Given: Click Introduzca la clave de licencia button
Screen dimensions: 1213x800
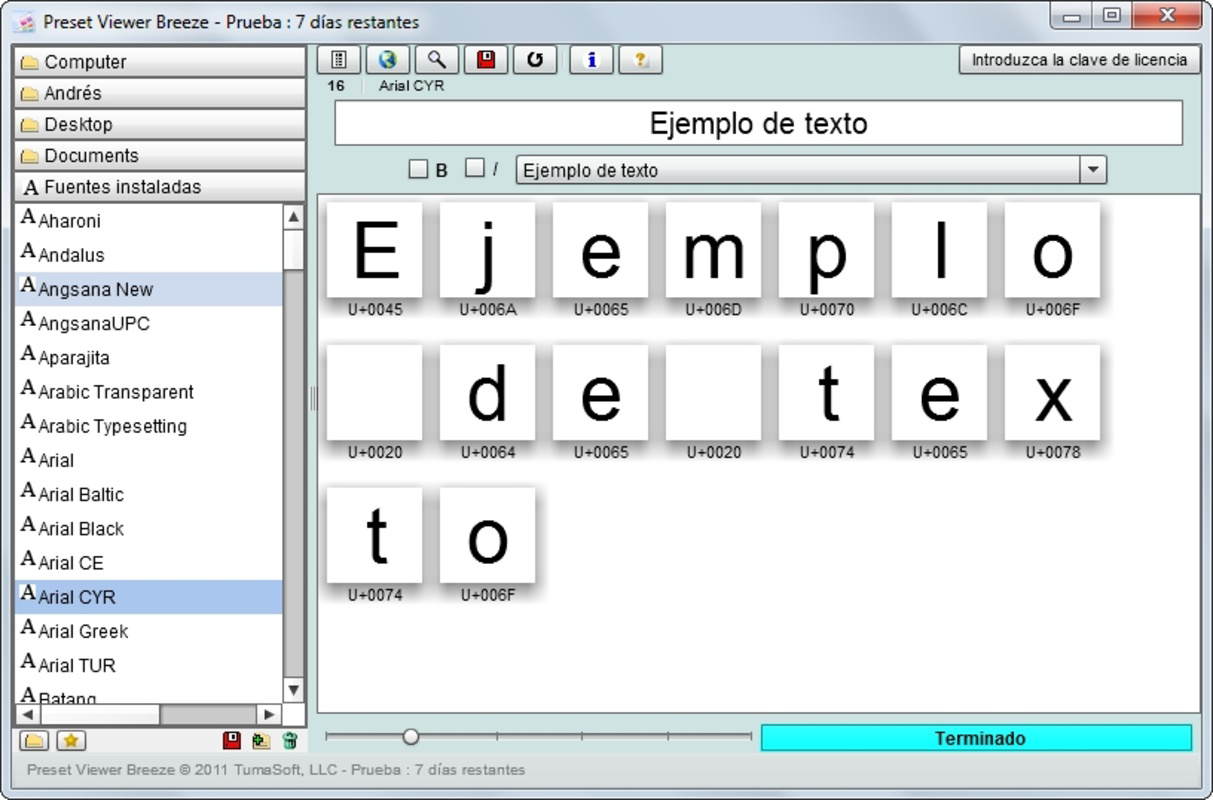Looking at the screenshot, I should click(1079, 60).
